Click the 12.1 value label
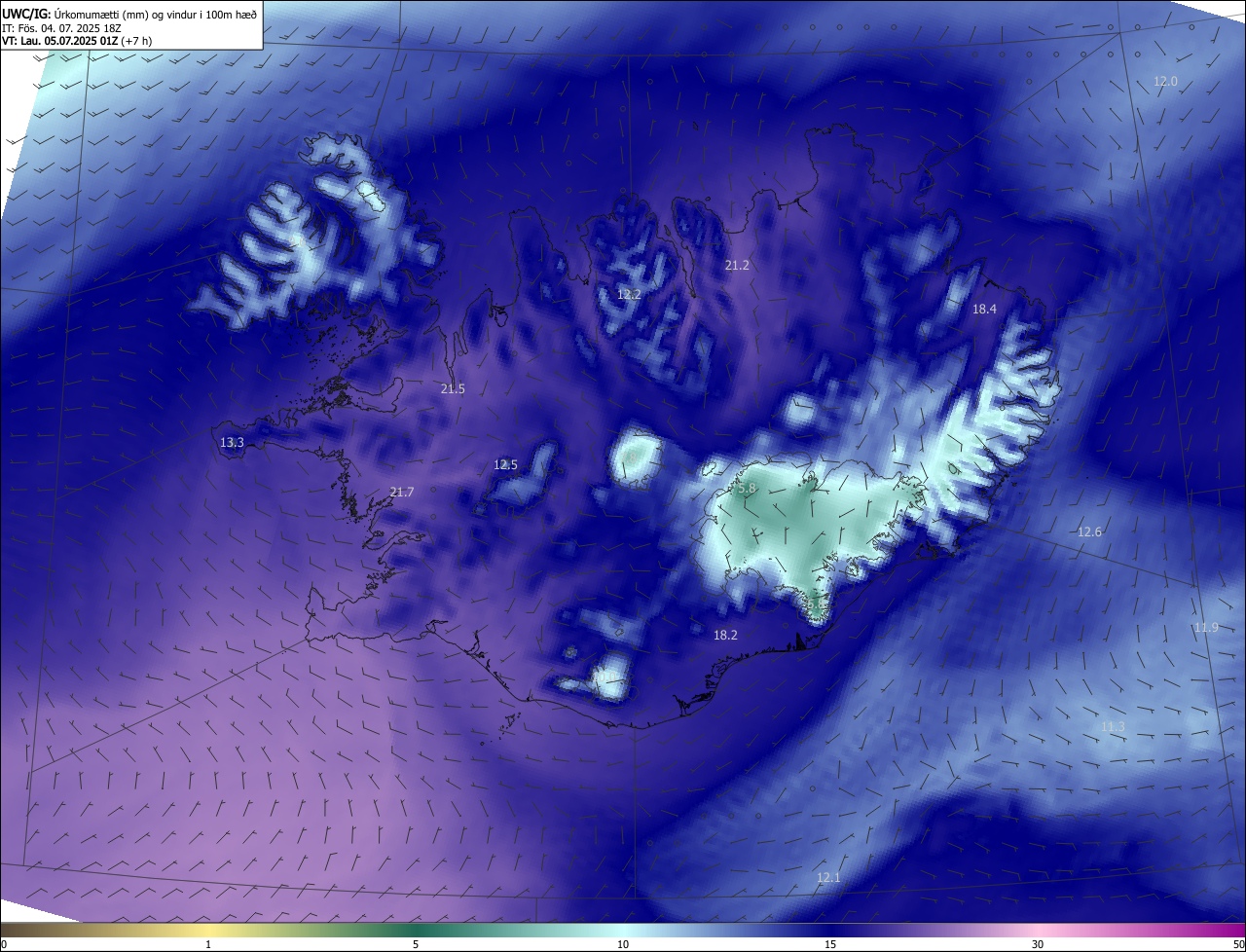 coord(828,878)
